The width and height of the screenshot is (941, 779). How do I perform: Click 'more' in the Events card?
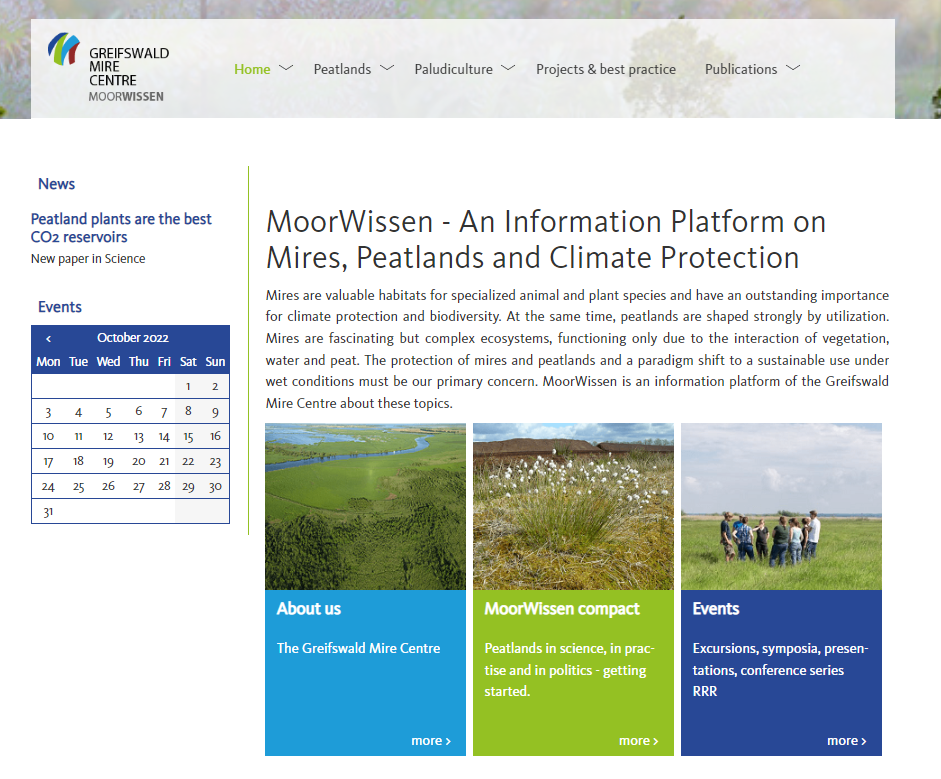pos(846,741)
